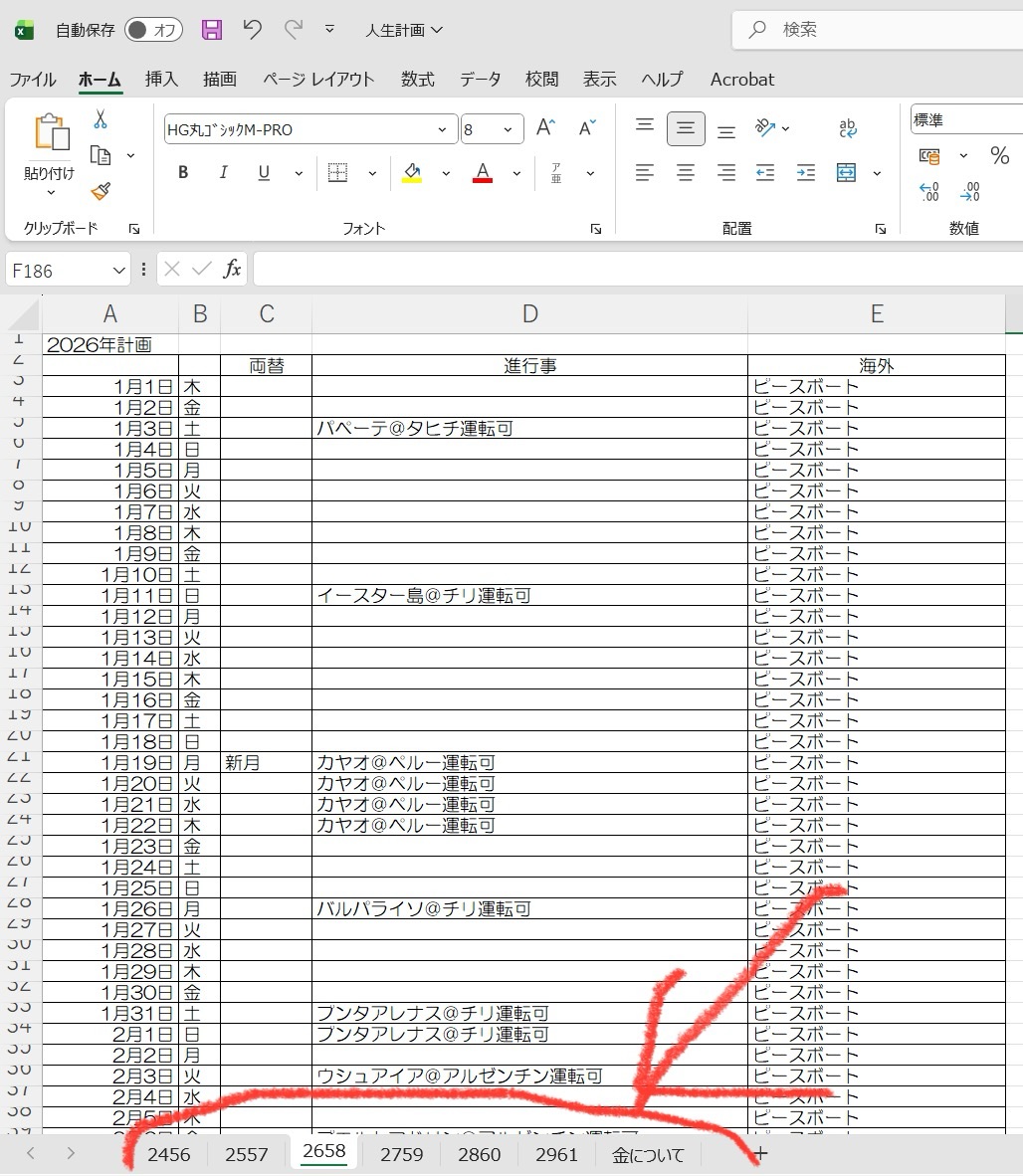
Task: Switch to the 2759 sheet tab
Action: pos(401,1154)
